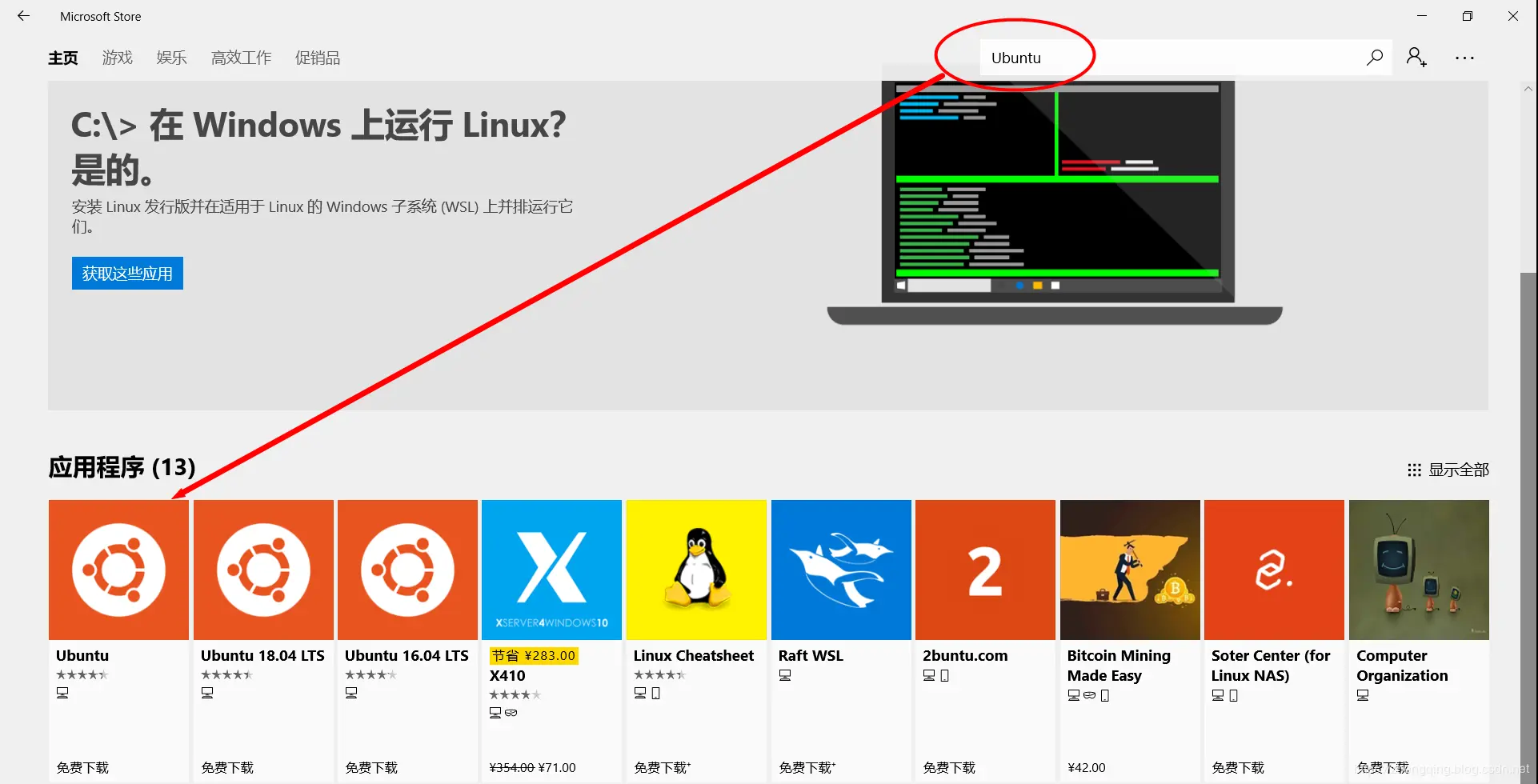Switch to the 促销品 tab
The image size is (1538, 784).
point(318,58)
